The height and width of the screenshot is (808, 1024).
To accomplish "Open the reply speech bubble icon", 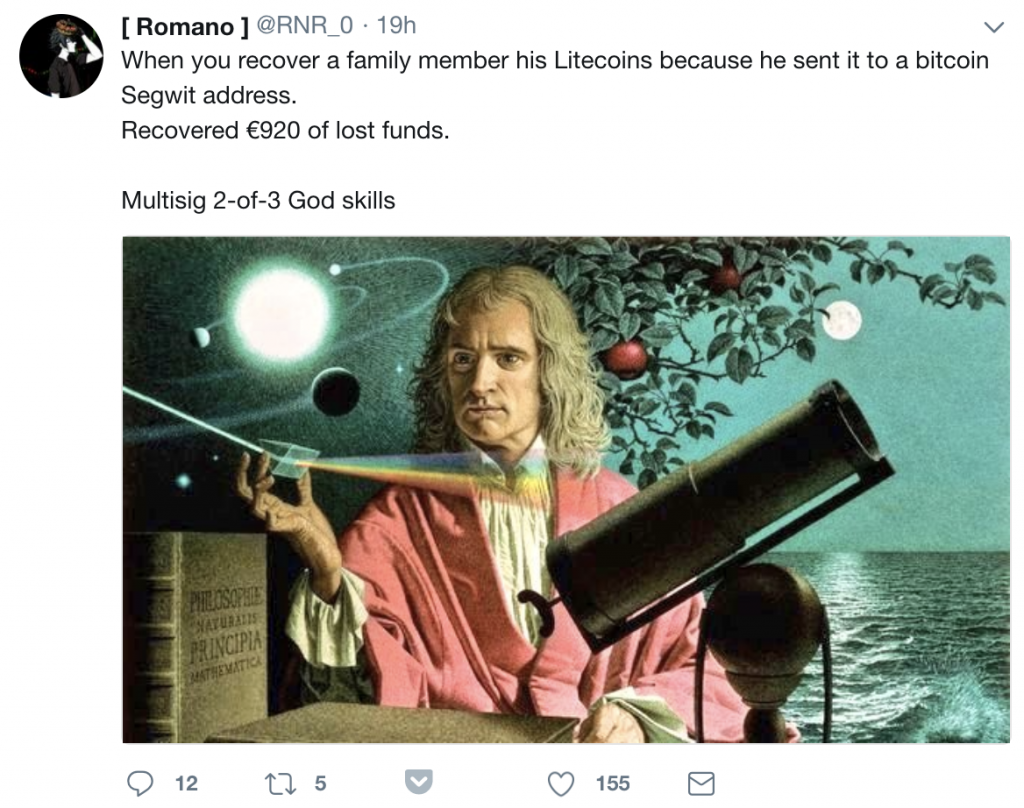I will pyautogui.click(x=140, y=783).
